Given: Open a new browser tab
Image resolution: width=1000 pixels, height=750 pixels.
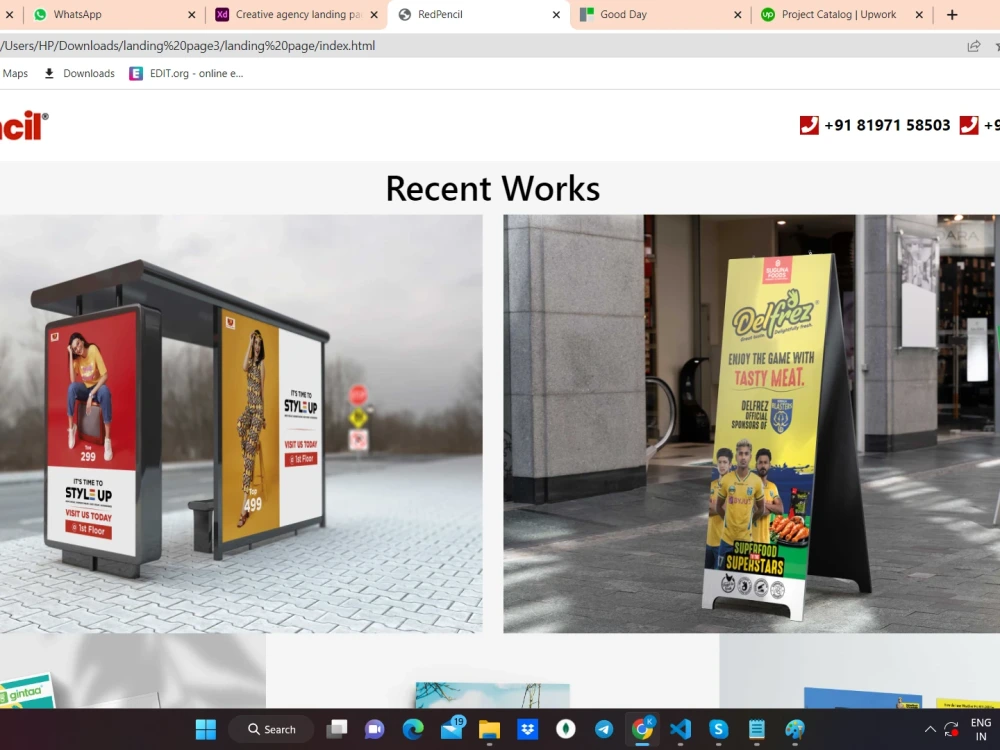Looking at the screenshot, I should [952, 15].
